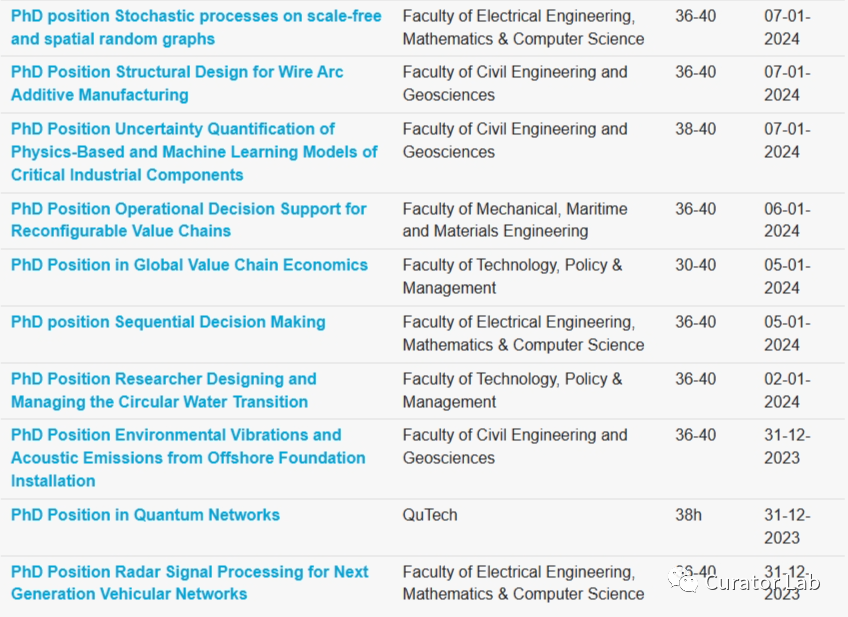Viewport: 848px width, 617px height.
Task: Open Uncertainty Quantification PhD position link
Action: click(194, 152)
